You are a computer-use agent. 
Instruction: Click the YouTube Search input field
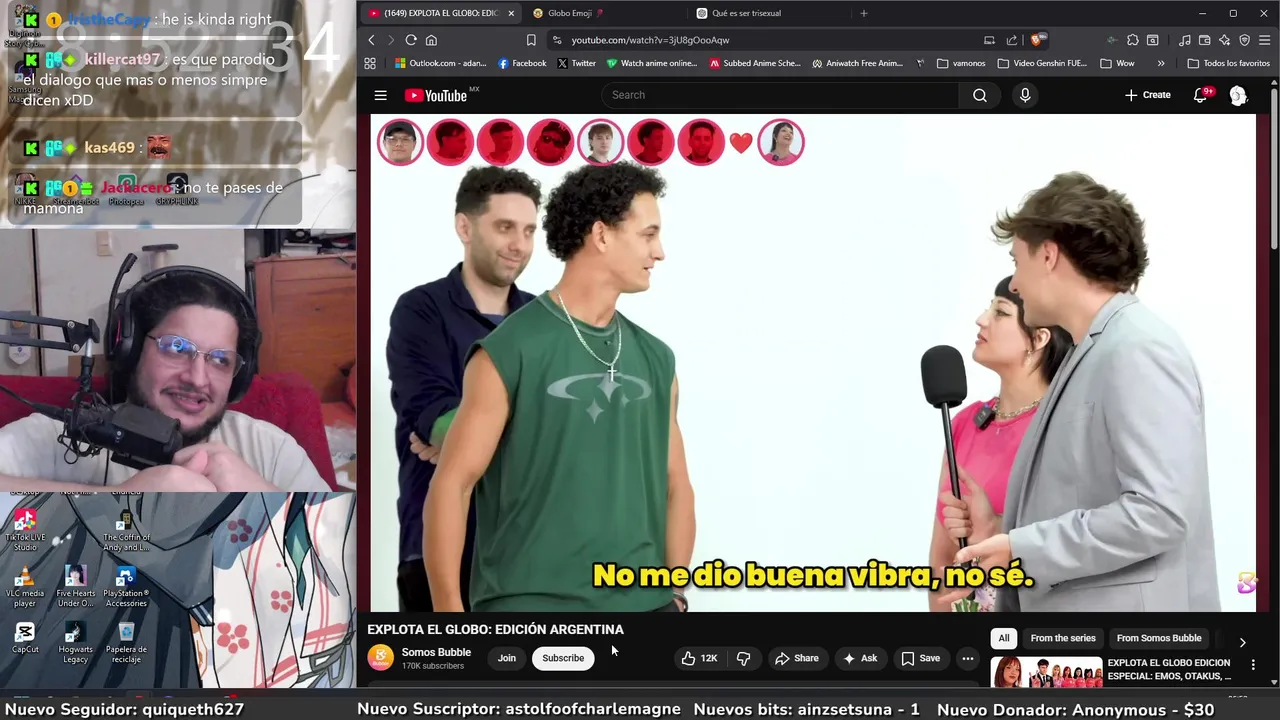[x=780, y=95]
